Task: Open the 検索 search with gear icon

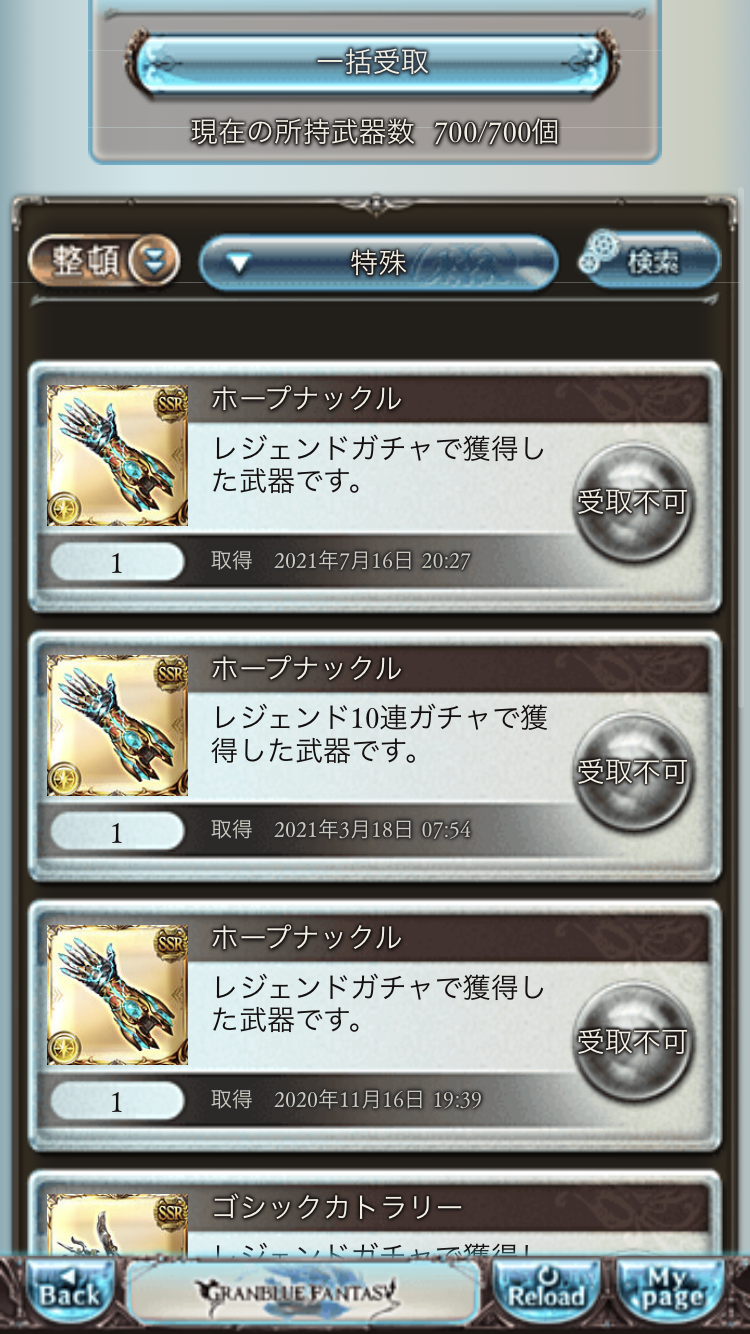Action: coord(649,261)
